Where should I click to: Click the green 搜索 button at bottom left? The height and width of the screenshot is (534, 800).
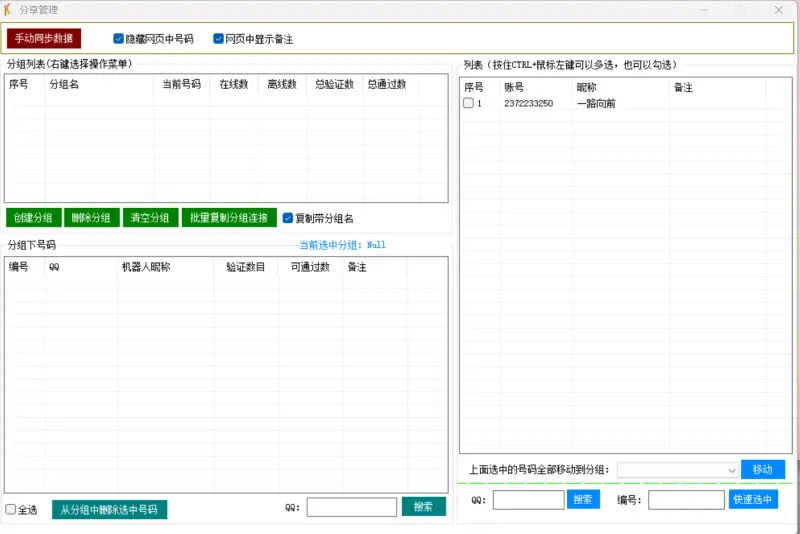(x=423, y=507)
